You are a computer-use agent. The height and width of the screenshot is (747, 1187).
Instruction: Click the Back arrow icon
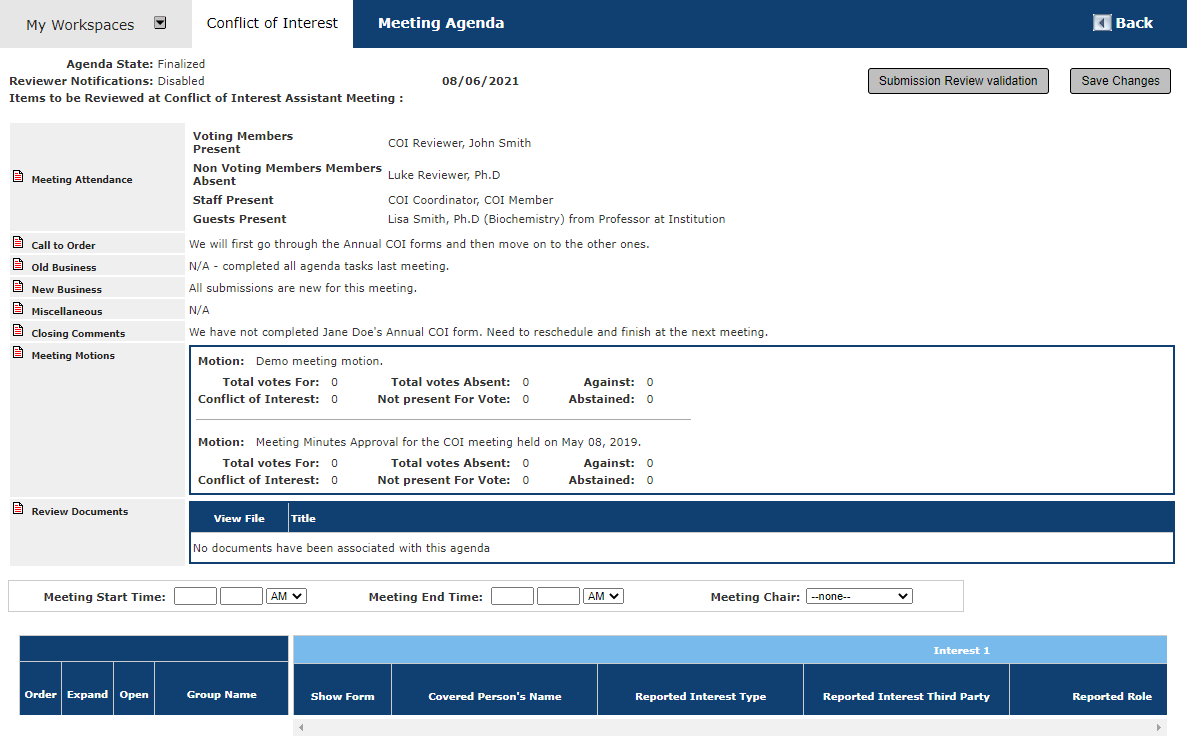1101,23
